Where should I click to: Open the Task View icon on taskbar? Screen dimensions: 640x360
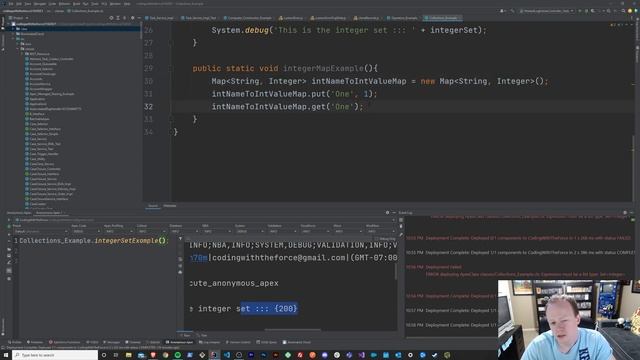116,355
